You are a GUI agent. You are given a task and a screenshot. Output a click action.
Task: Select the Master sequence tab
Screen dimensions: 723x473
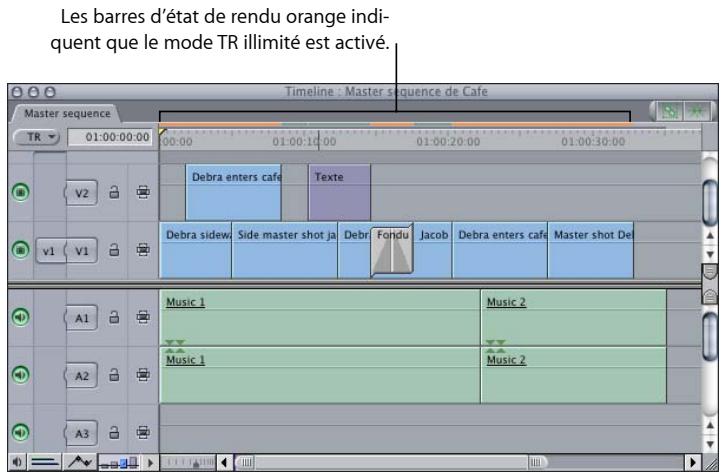[x=66, y=113]
